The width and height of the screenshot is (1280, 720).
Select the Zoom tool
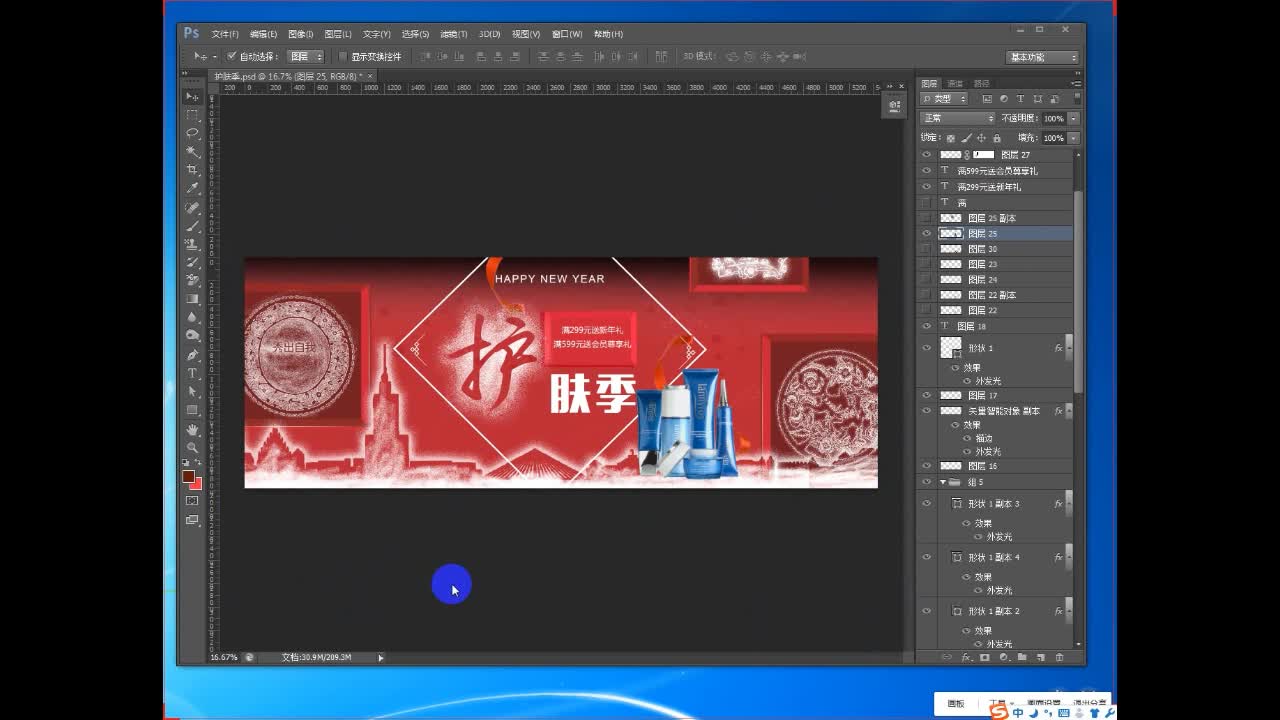[x=192, y=448]
